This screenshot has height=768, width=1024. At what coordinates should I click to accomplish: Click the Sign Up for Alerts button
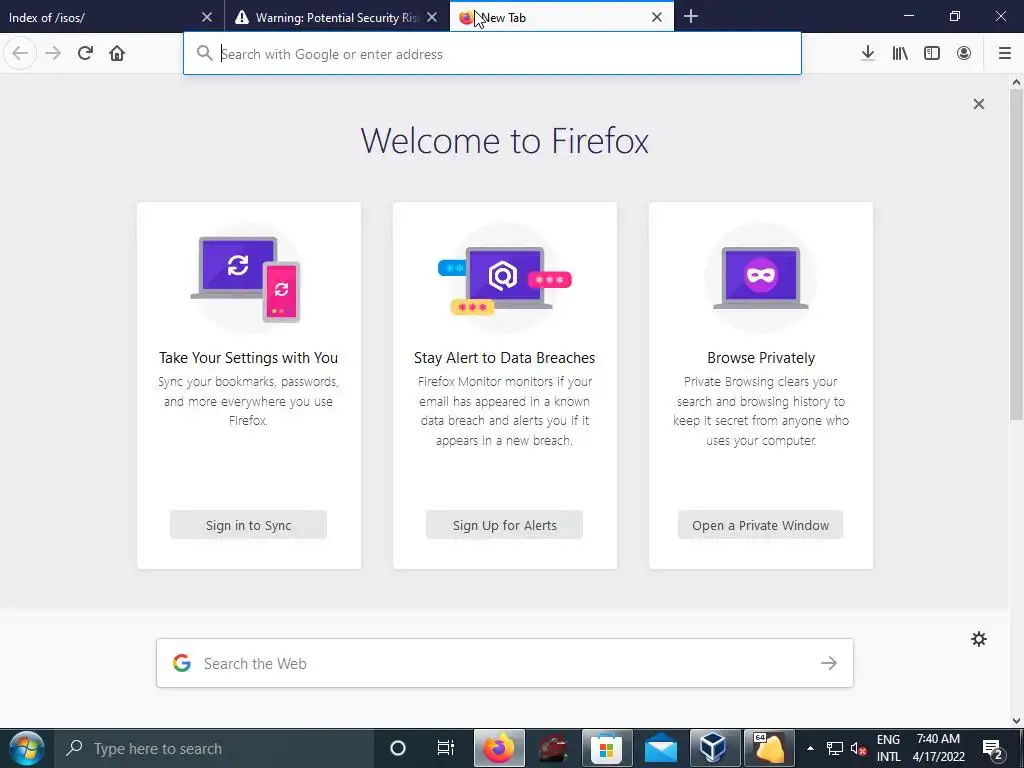pyautogui.click(x=504, y=525)
